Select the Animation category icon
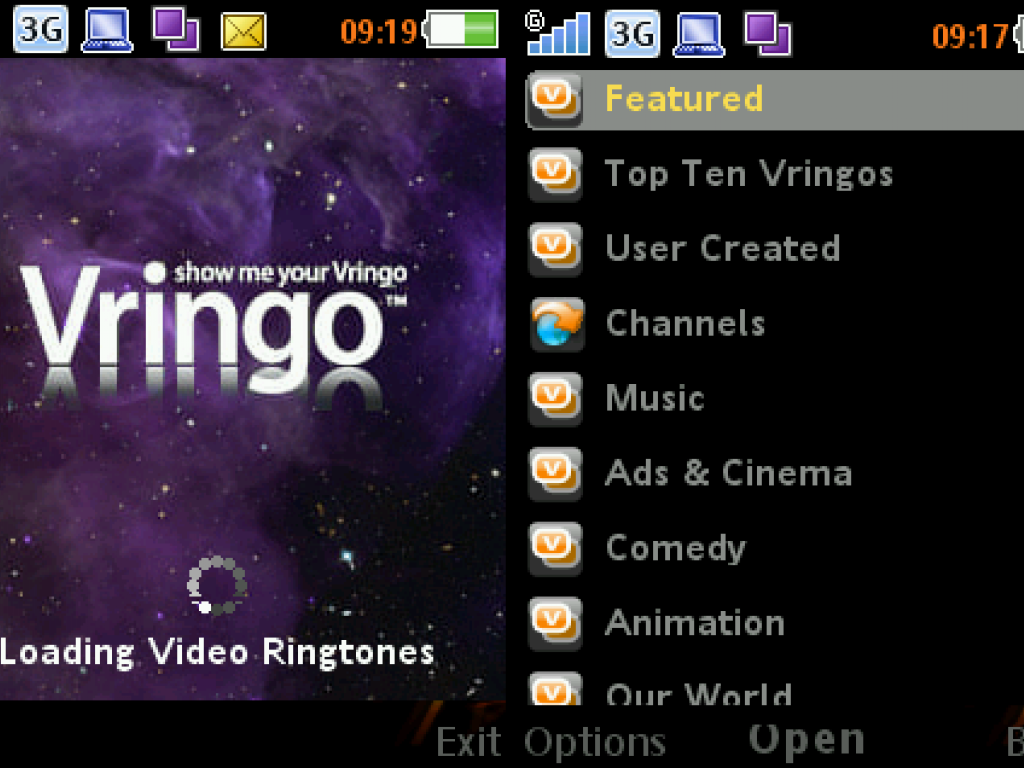Viewport: 1024px width, 768px height. tap(554, 624)
